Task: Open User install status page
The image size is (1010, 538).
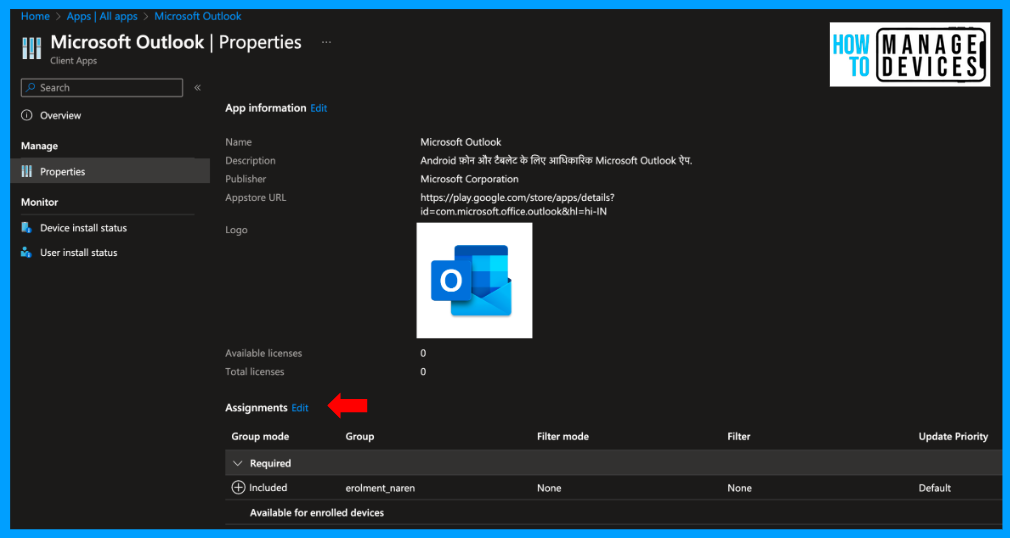Action: pyautogui.click(x=79, y=253)
